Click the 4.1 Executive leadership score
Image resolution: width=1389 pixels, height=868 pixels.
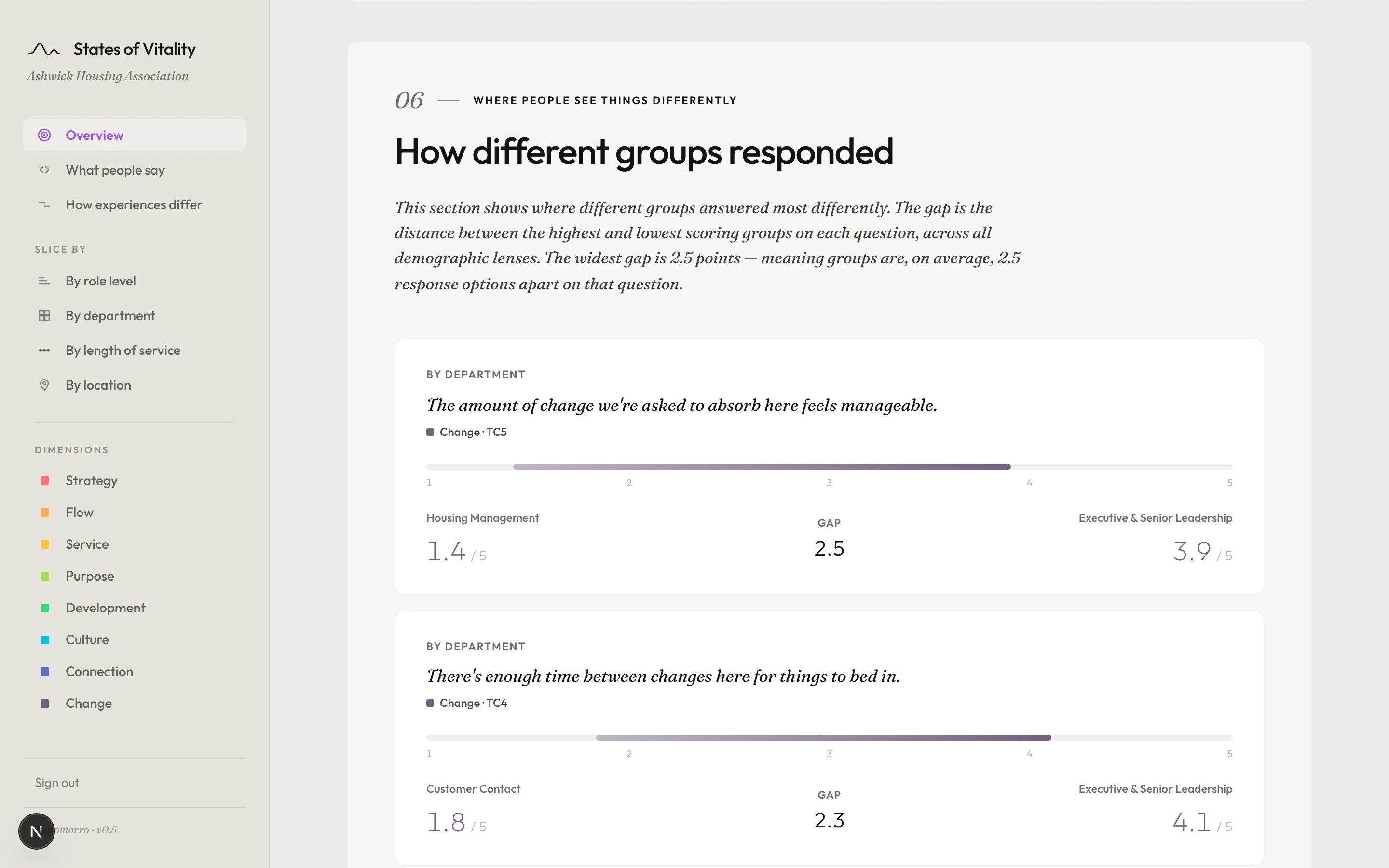coord(1202,823)
